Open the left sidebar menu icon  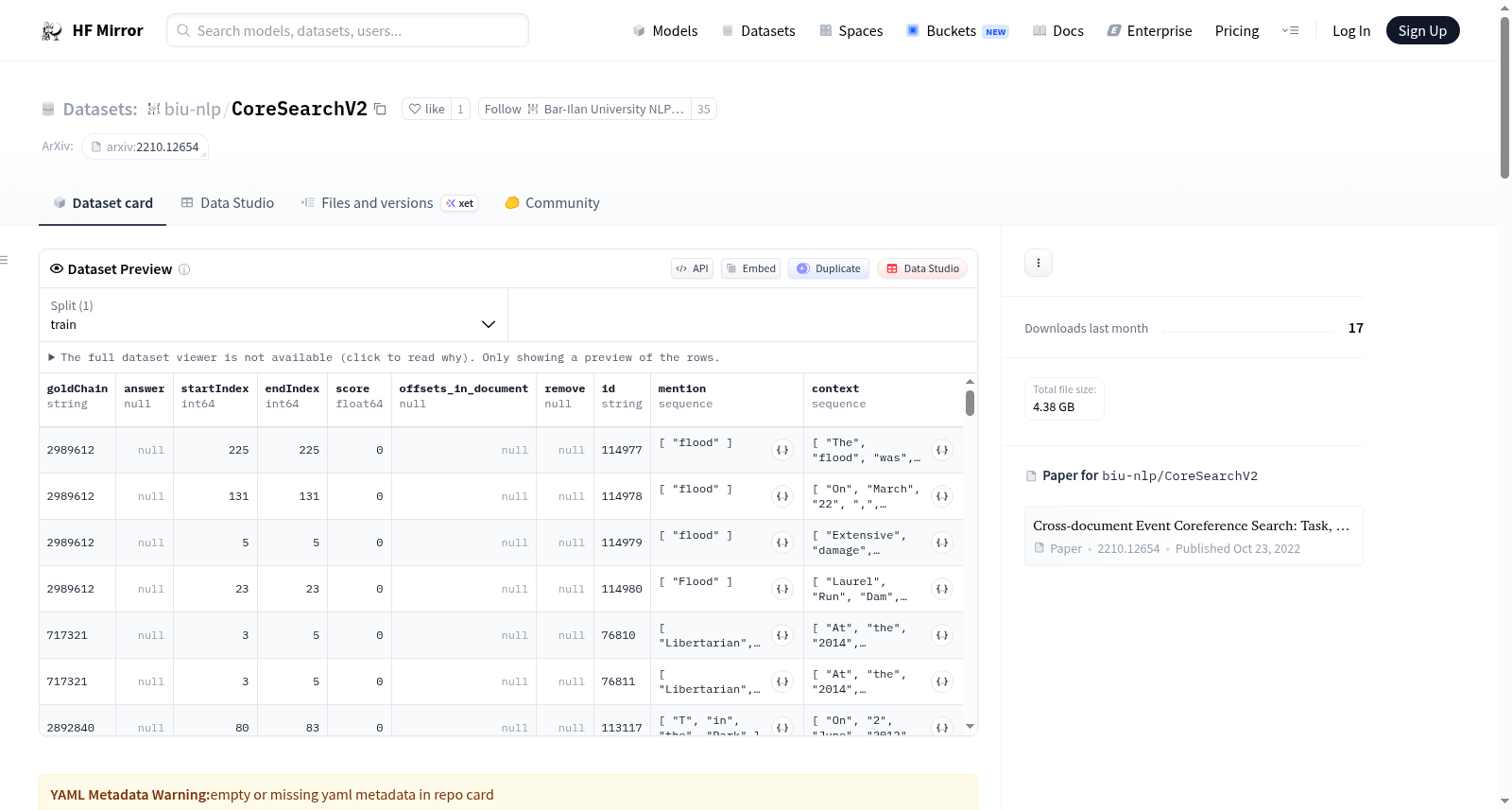tap(4, 260)
